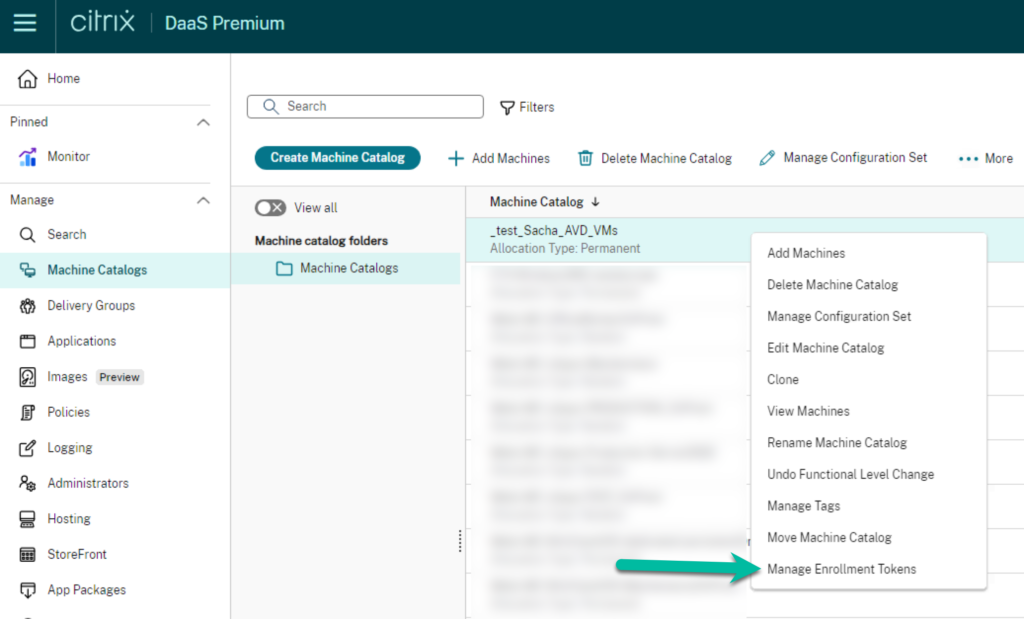This screenshot has width=1024, height=619.
Task: Click Delete Machine Catalog in toolbar
Action: 655,158
